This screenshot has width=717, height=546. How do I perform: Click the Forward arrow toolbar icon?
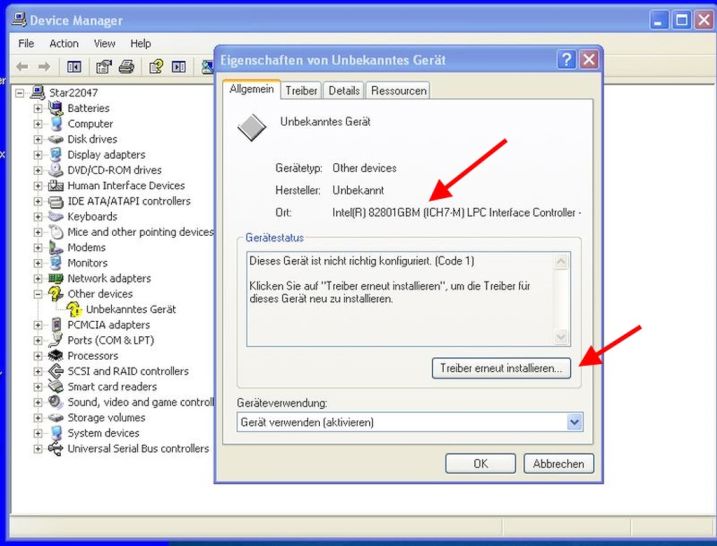44,67
